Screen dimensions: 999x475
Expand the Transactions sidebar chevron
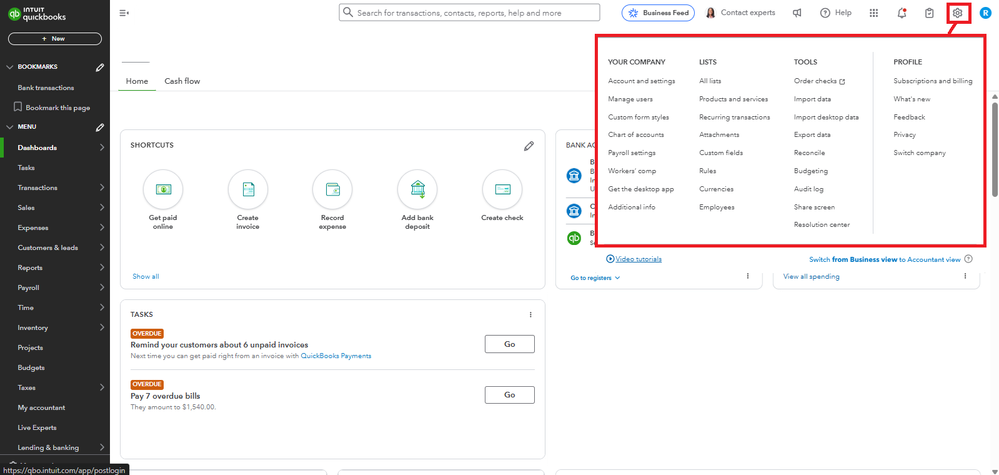pos(102,188)
